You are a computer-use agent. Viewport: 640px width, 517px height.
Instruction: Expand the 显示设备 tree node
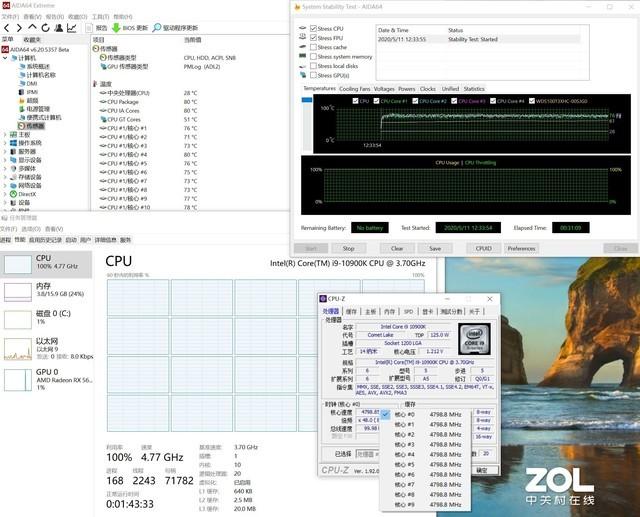(5, 160)
